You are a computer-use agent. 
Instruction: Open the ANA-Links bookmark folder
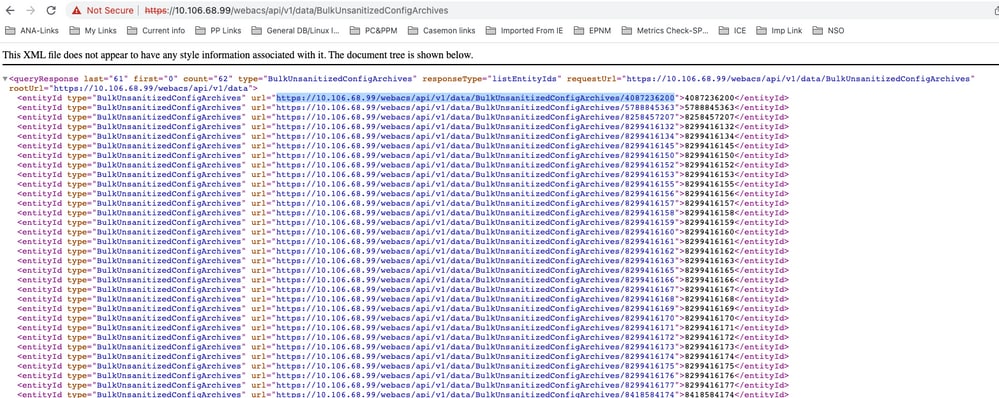[31, 30]
